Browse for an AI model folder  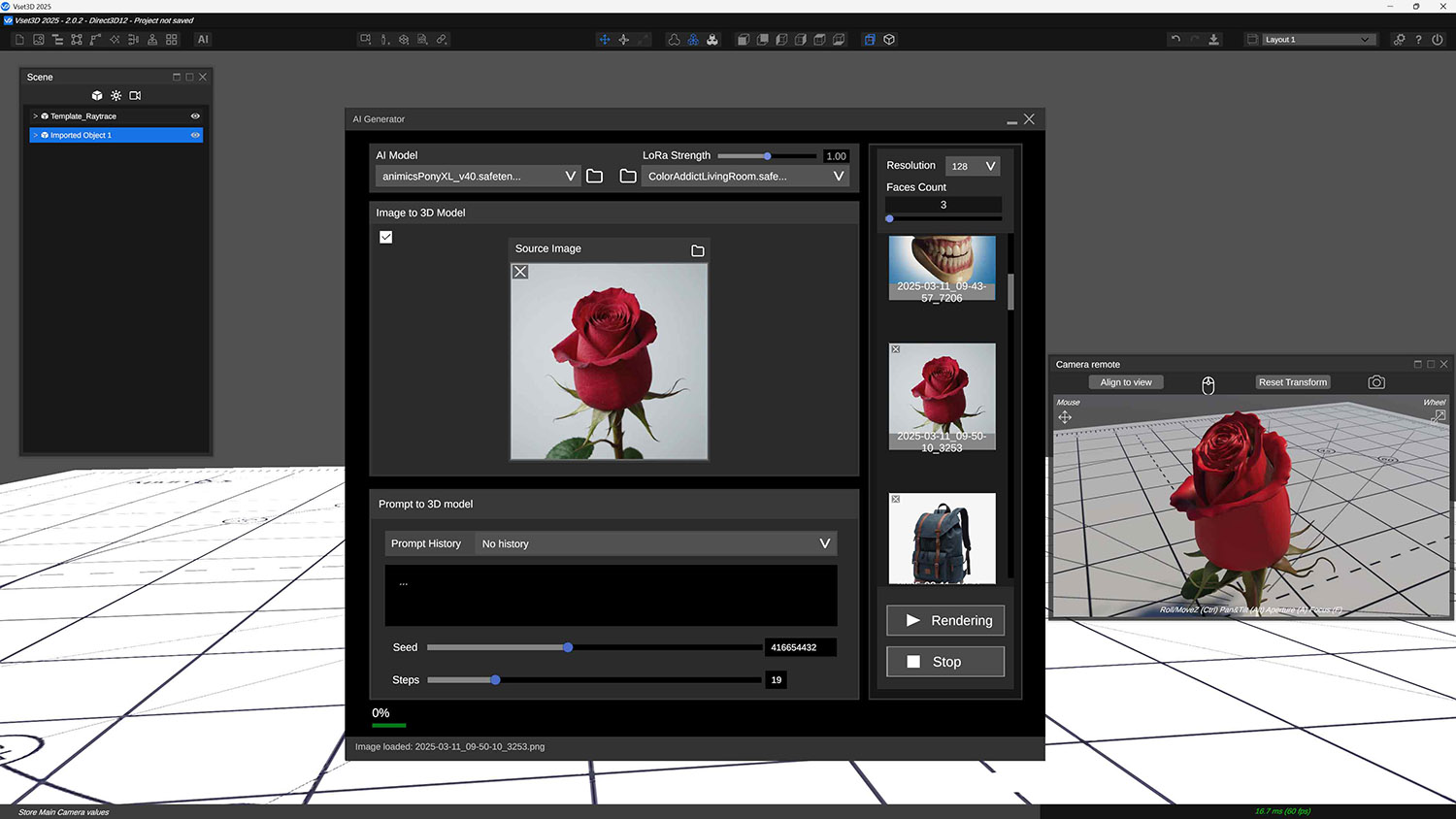point(595,177)
